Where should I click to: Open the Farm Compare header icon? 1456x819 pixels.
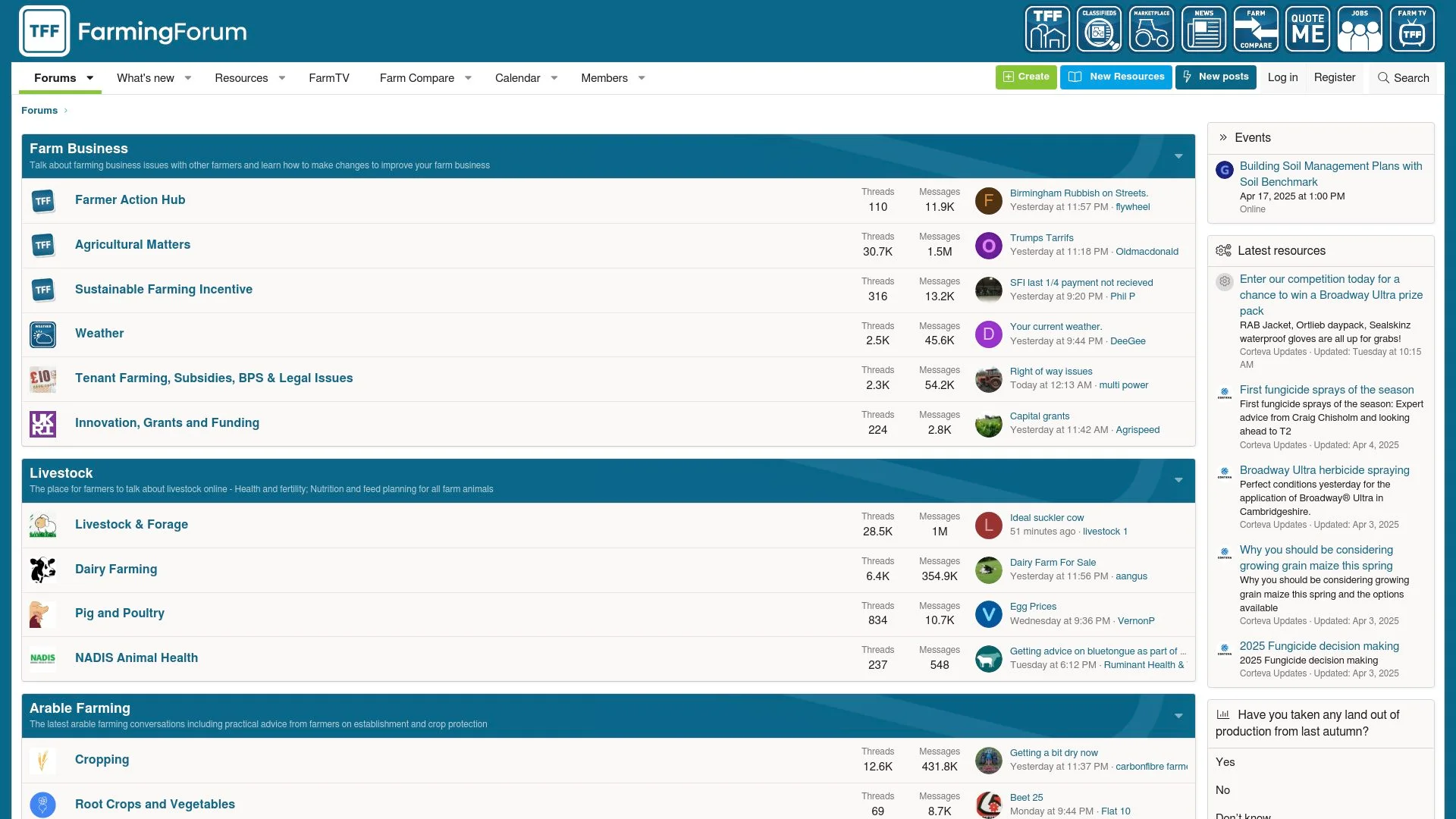coord(1256,30)
